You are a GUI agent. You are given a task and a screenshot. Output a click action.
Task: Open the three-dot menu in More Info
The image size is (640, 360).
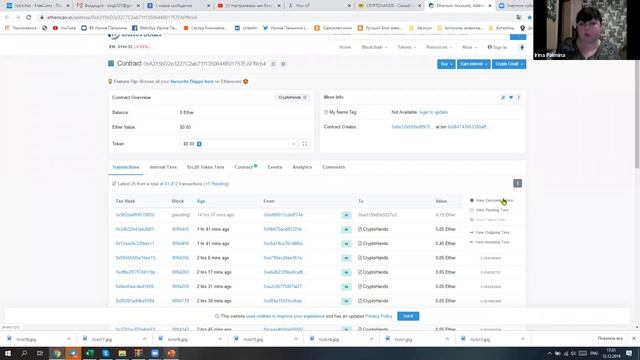(x=519, y=98)
